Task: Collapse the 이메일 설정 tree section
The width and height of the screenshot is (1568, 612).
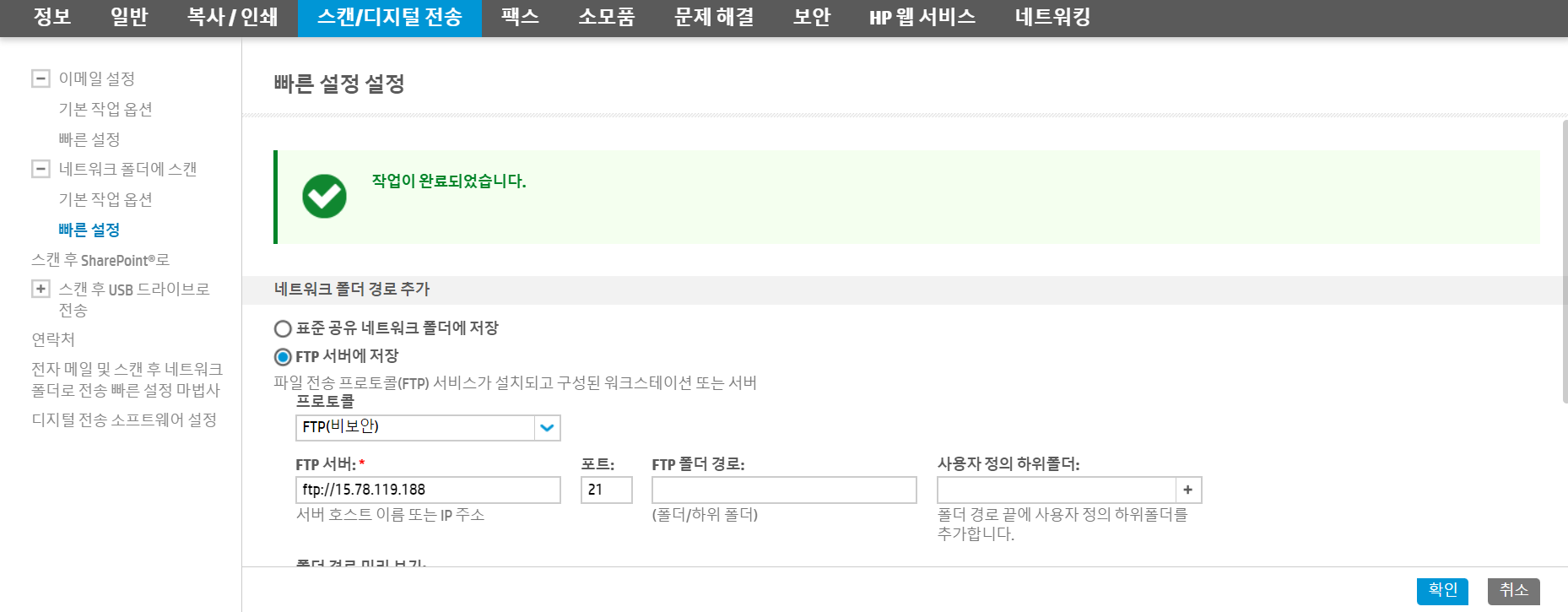Action: (x=41, y=79)
